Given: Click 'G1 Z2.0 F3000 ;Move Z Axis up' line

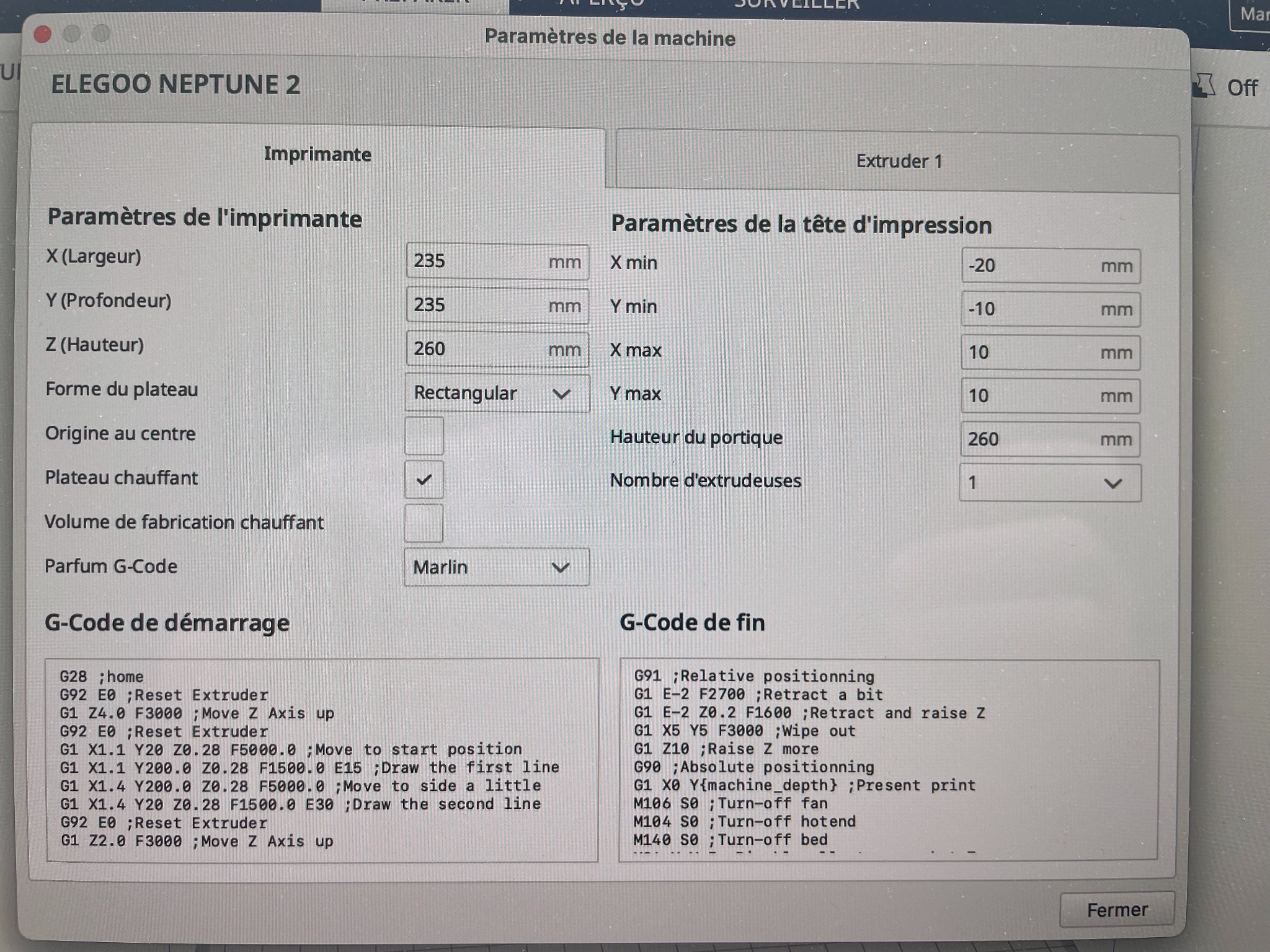Looking at the screenshot, I should point(197,841).
